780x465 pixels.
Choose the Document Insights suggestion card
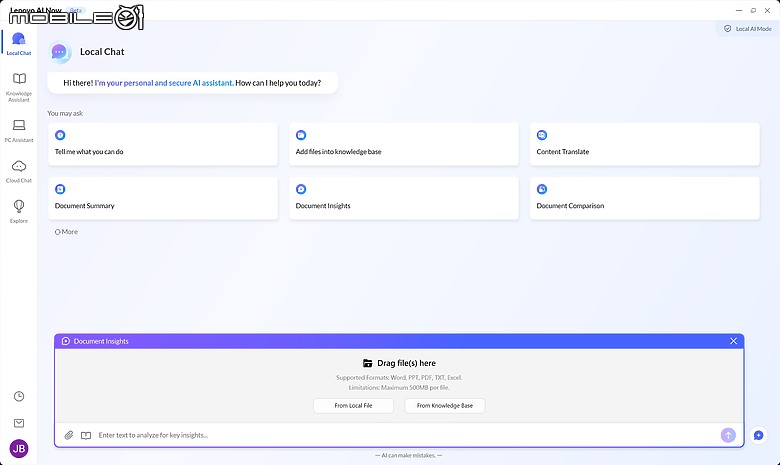[x=404, y=198]
